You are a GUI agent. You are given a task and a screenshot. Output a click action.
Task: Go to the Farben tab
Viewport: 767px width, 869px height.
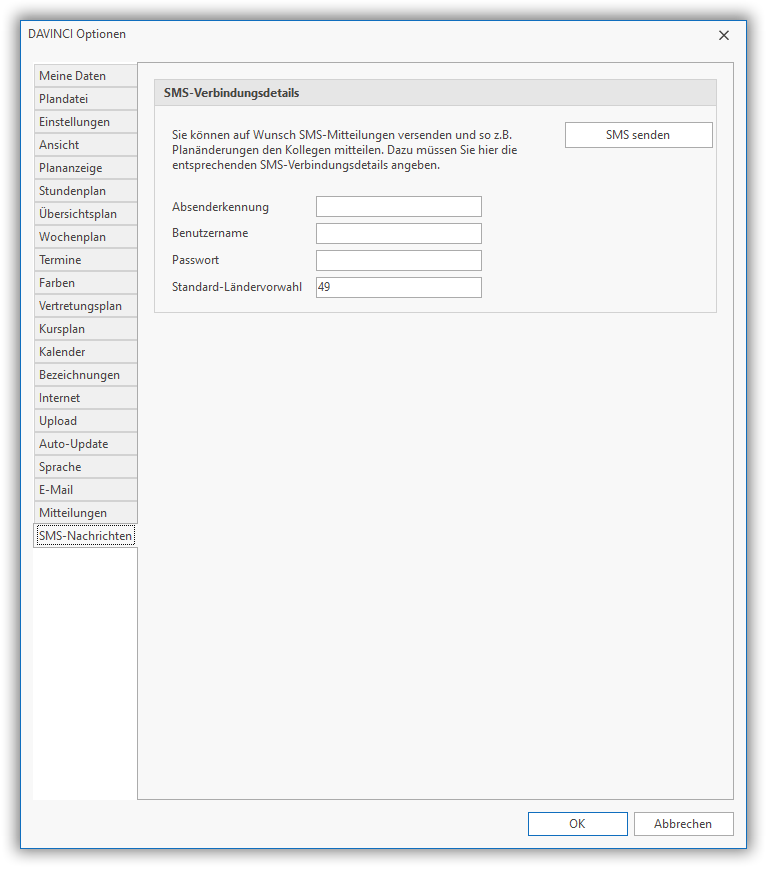(x=85, y=283)
